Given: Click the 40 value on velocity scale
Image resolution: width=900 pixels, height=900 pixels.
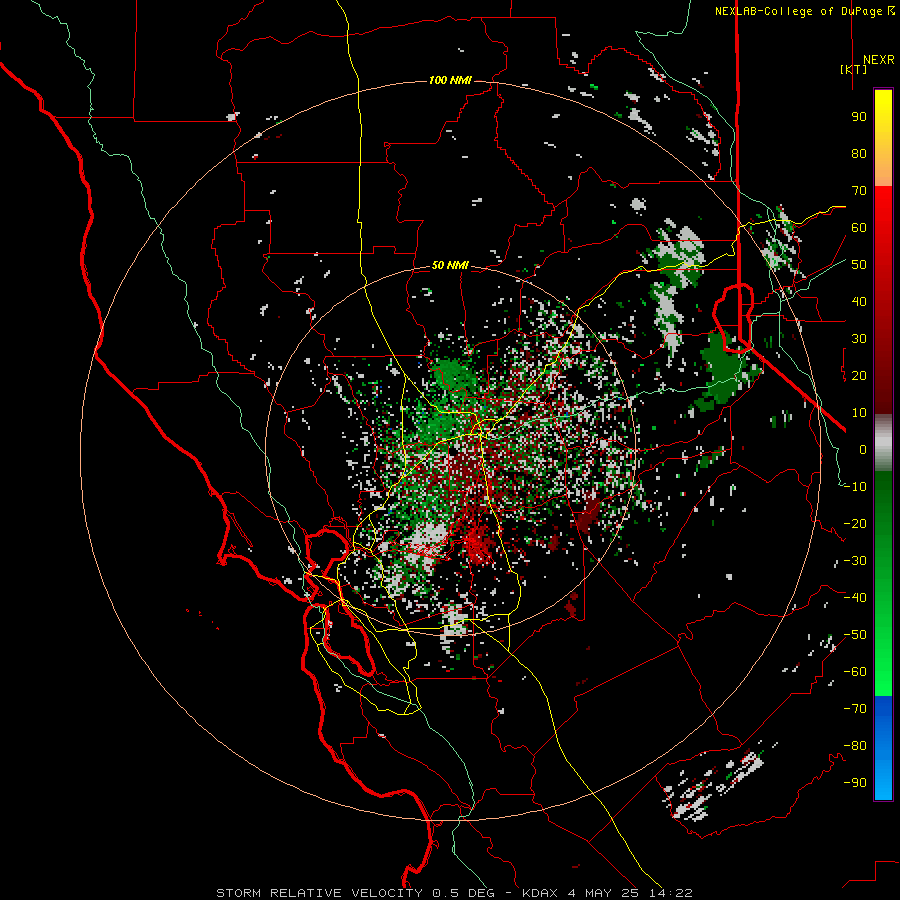Looking at the screenshot, I should coord(859,301).
